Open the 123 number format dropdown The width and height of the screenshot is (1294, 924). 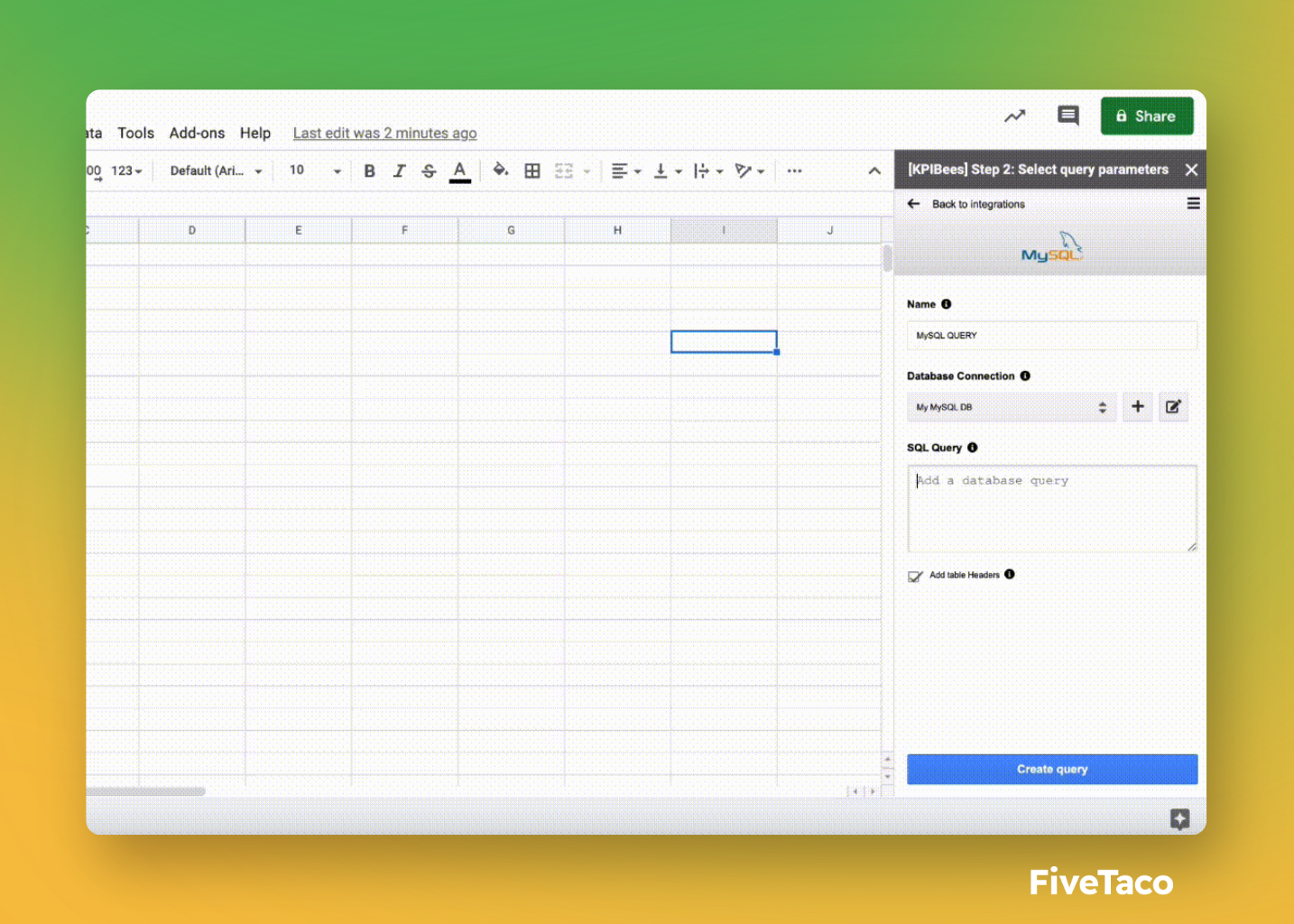point(126,171)
